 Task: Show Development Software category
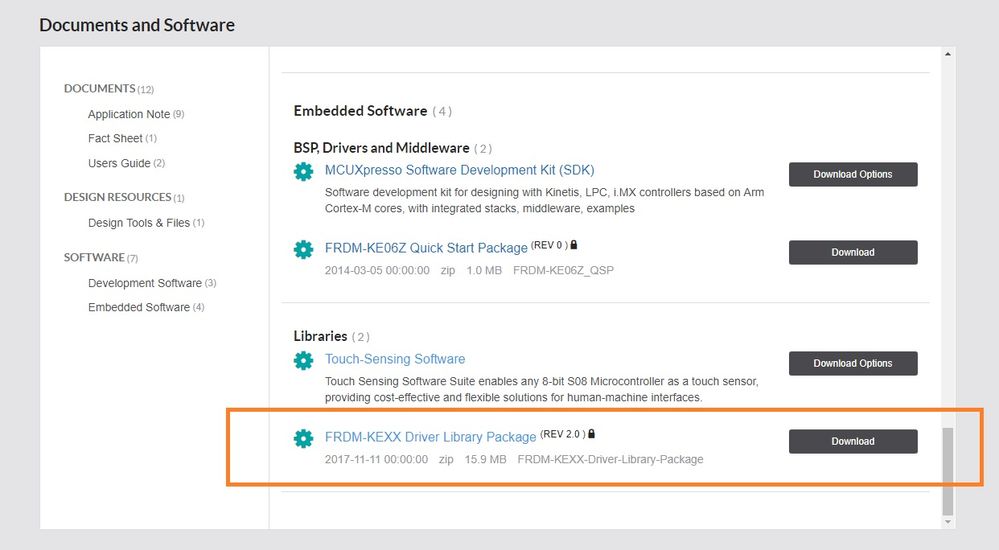[x=145, y=283]
